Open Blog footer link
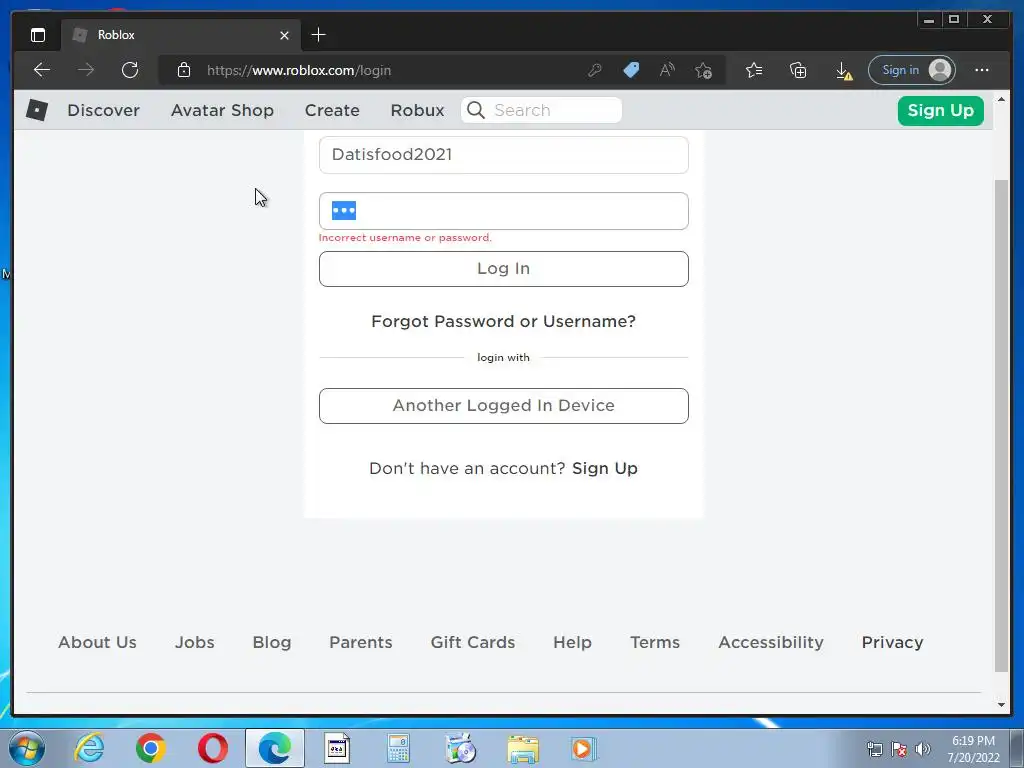 coord(272,643)
